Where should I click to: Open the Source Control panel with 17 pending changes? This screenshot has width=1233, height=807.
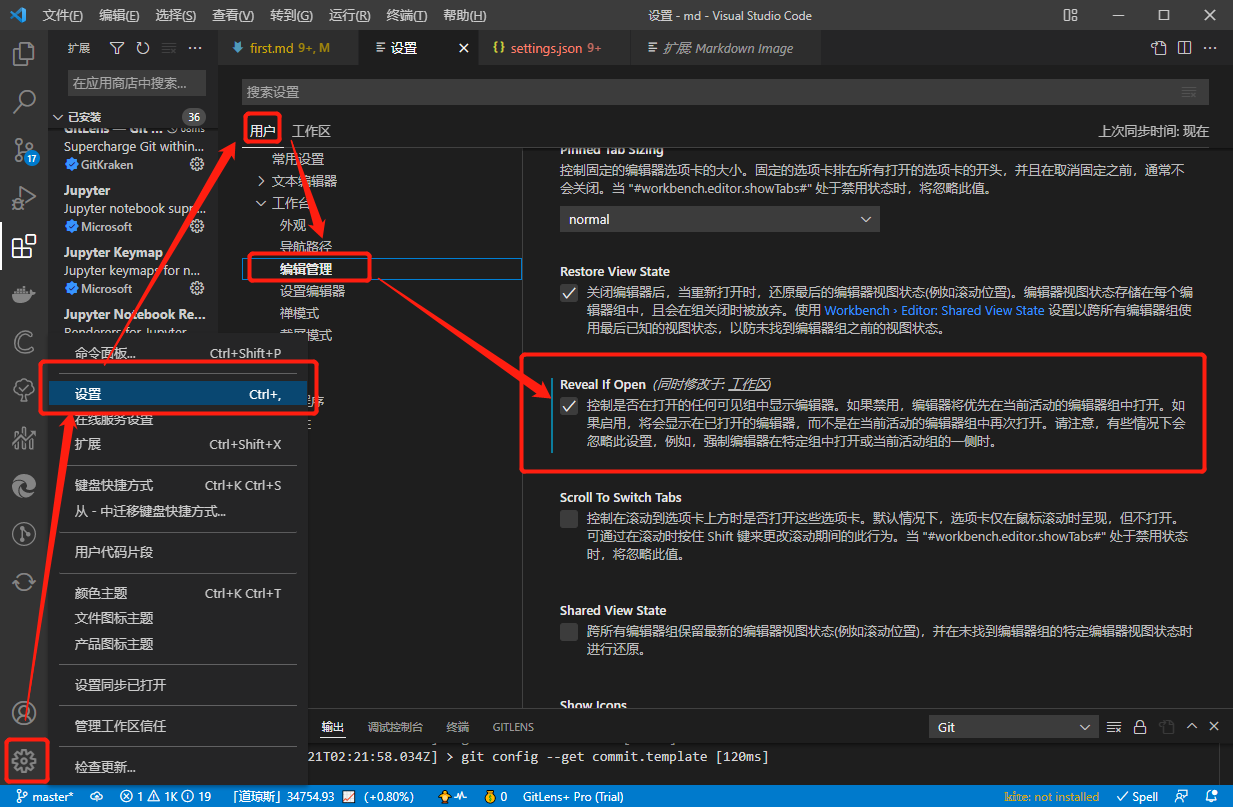tap(24, 150)
